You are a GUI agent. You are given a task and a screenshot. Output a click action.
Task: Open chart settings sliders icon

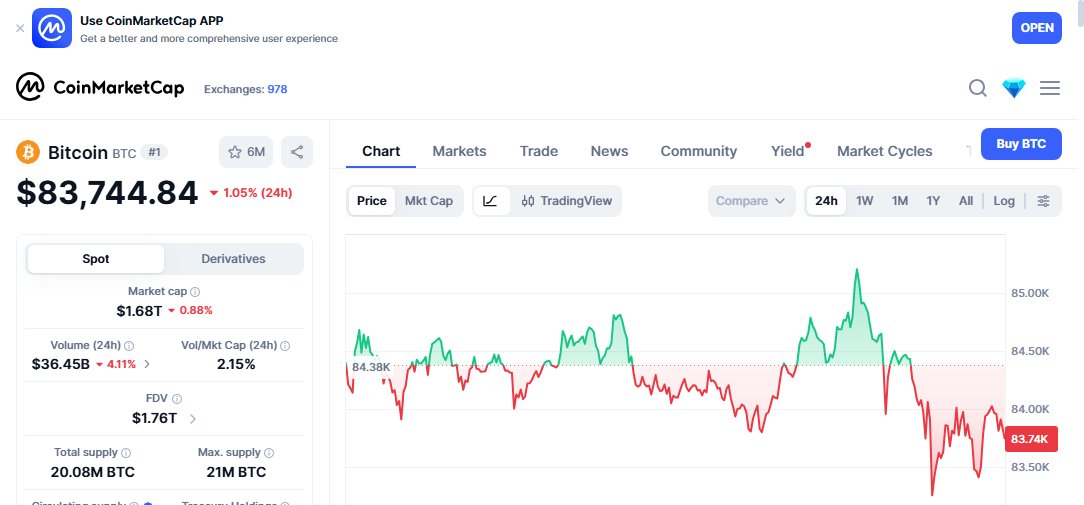click(x=1043, y=201)
